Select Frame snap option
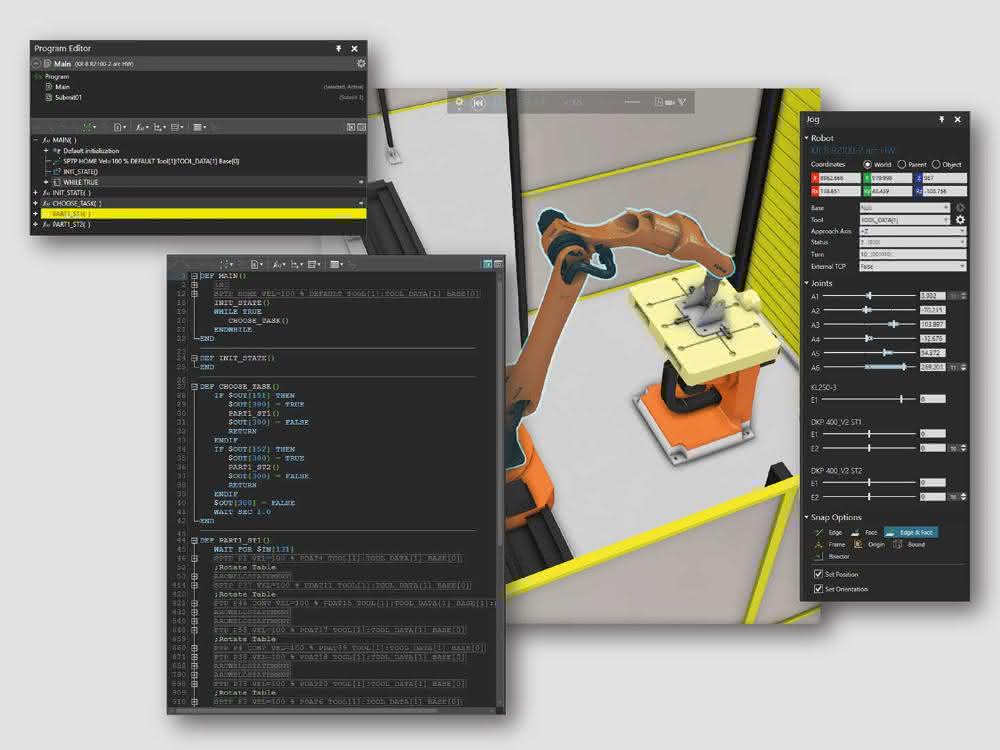 pos(830,545)
